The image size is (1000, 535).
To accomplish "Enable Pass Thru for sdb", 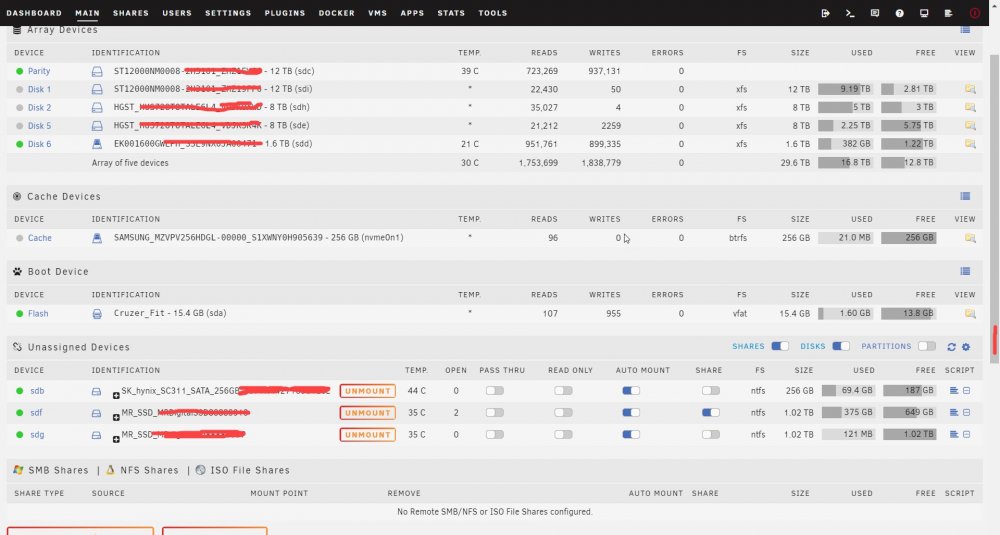I will point(494,391).
